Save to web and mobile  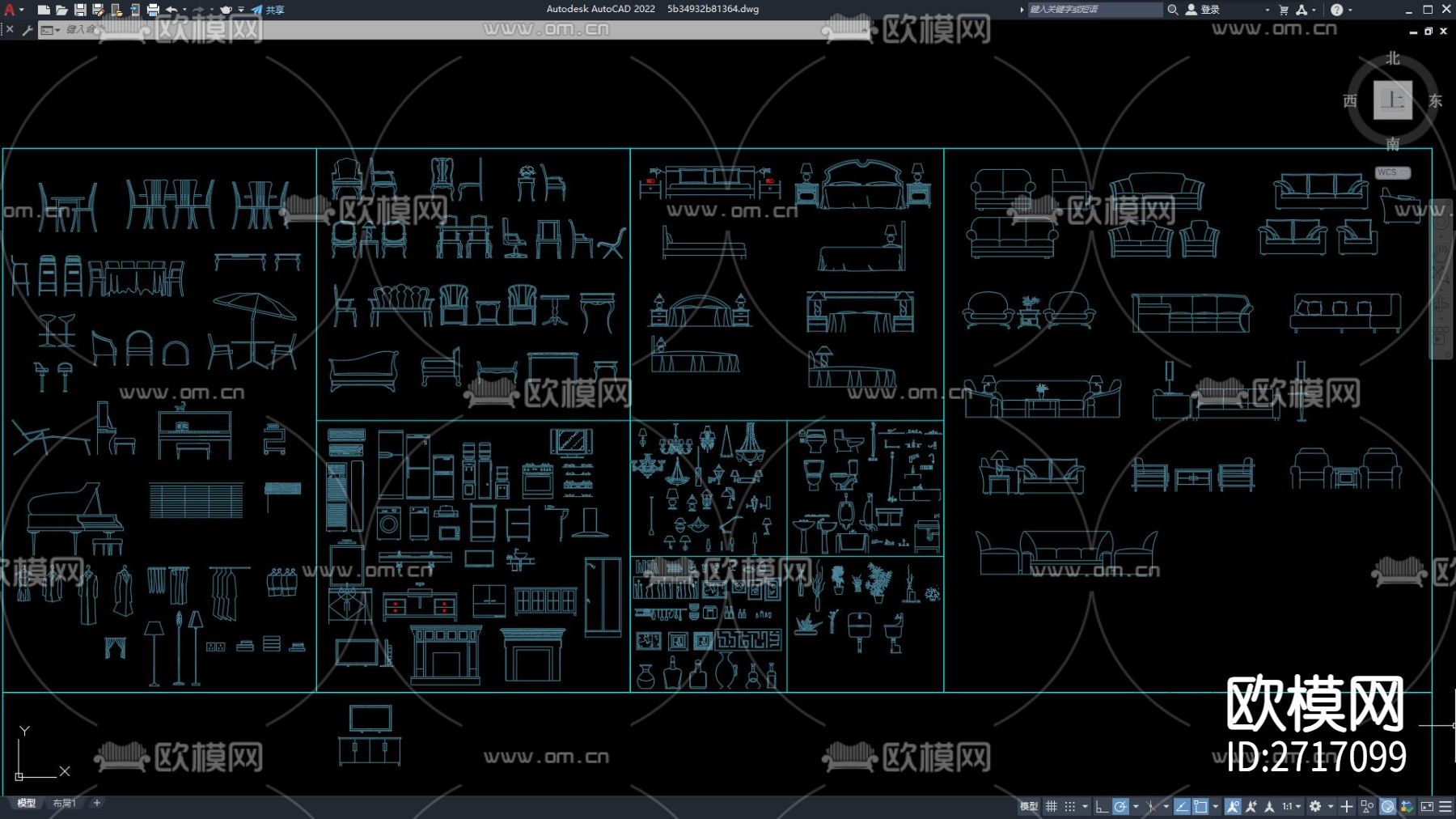[x=134, y=10]
